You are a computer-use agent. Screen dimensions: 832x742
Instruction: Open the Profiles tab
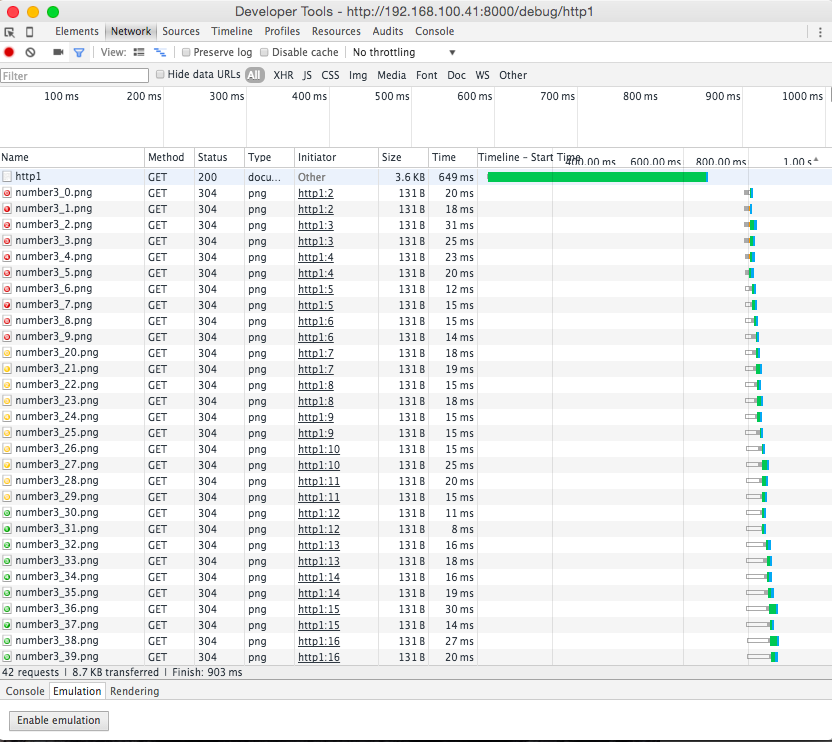point(282,31)
